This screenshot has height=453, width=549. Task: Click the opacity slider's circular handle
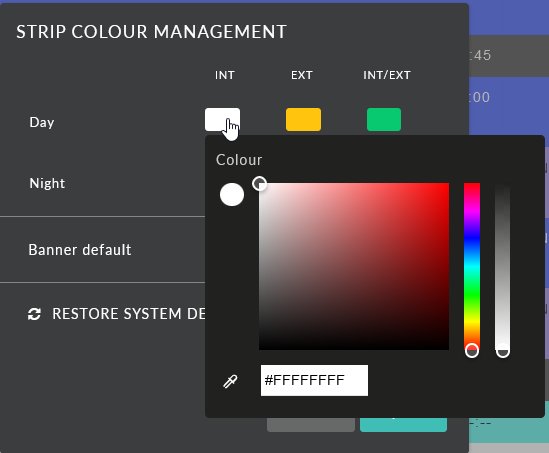(502, 350)
